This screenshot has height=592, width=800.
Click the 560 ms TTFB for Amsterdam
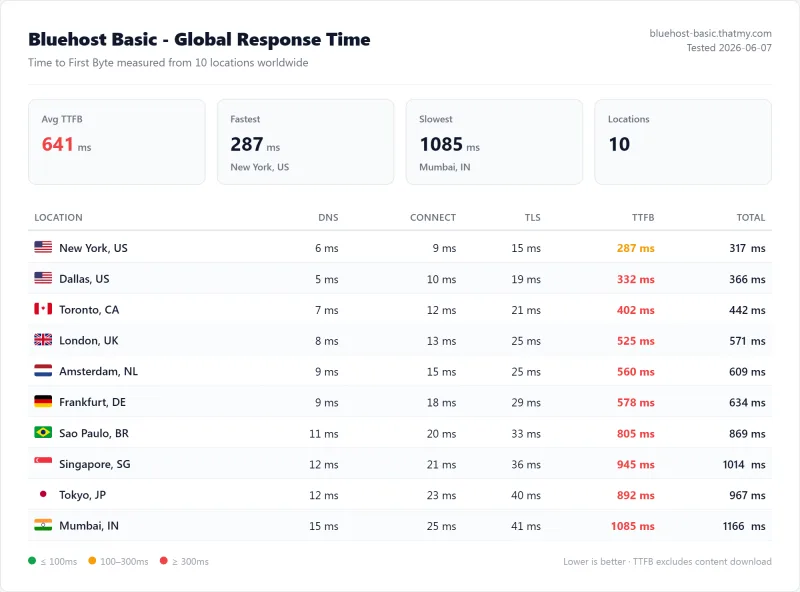click(x=635, y=372)
